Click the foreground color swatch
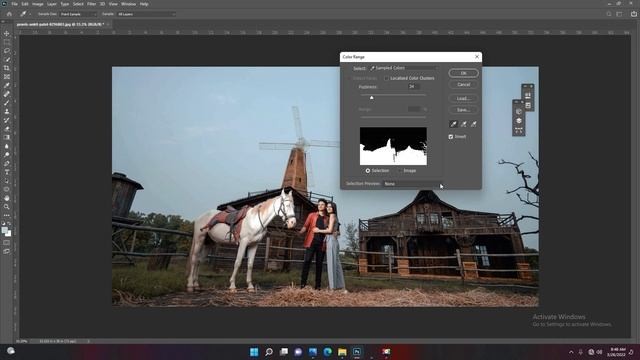The image size is (640, 360). coord(4,231)
